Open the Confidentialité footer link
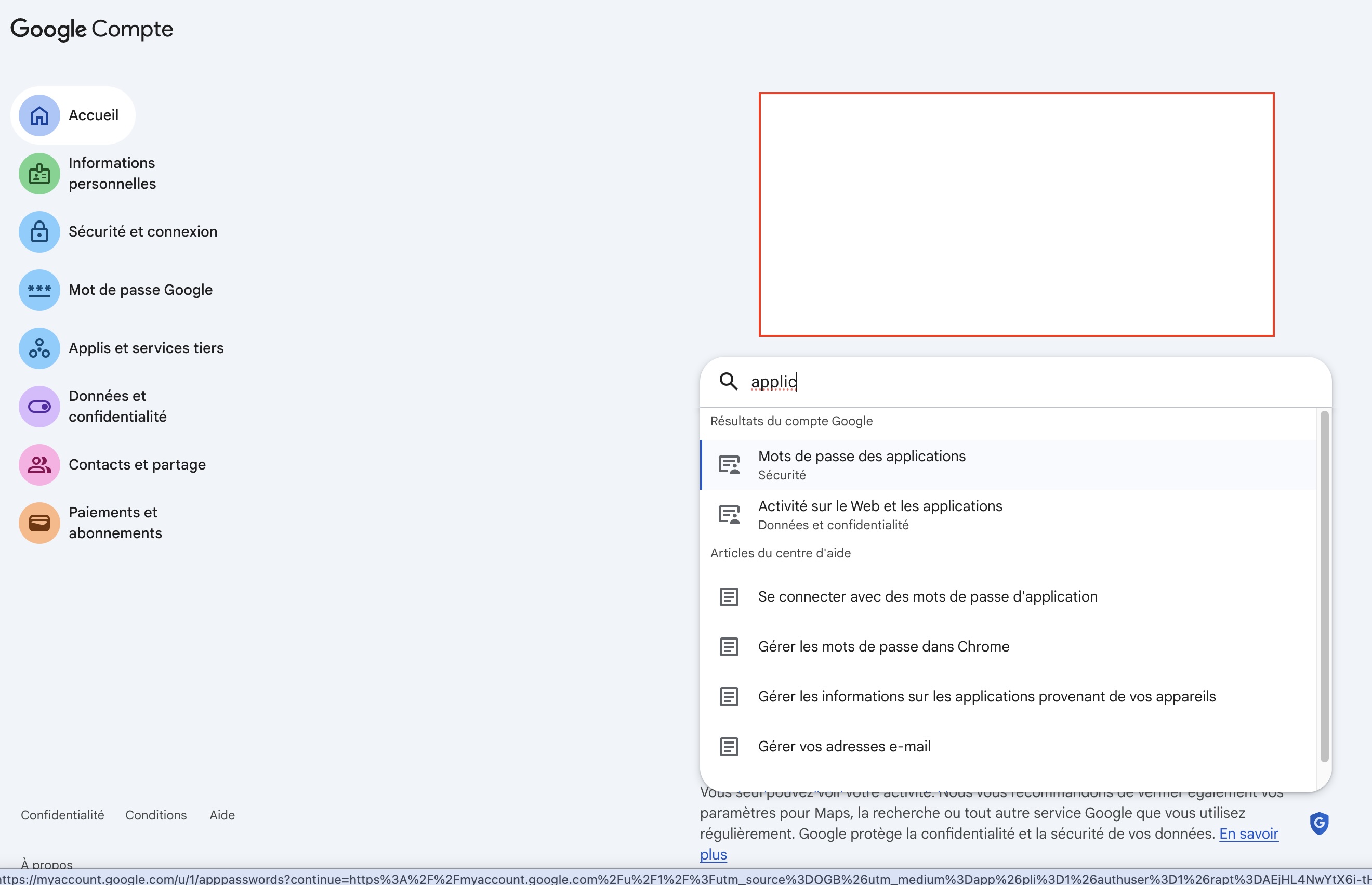1372x885 pixels. tap(62, 815)
